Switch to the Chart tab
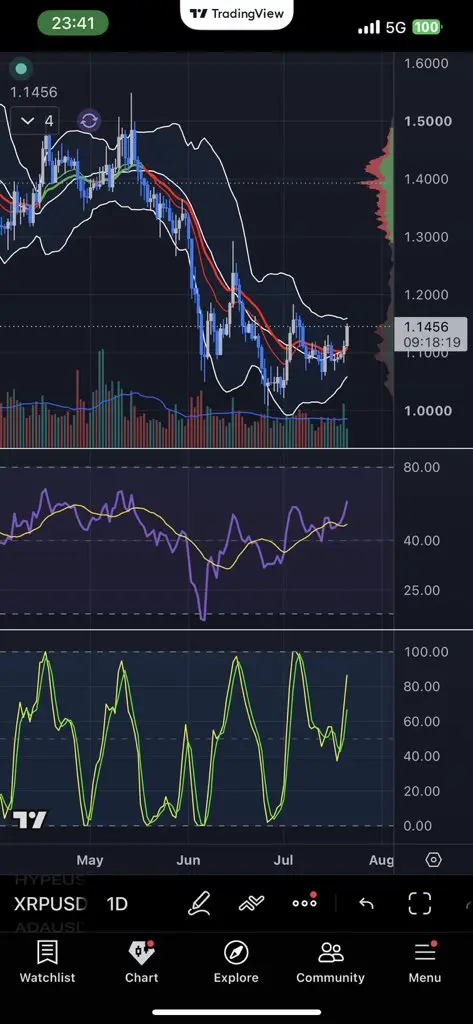This screenshot has height=1024, width=473. [x=142, y=962]
